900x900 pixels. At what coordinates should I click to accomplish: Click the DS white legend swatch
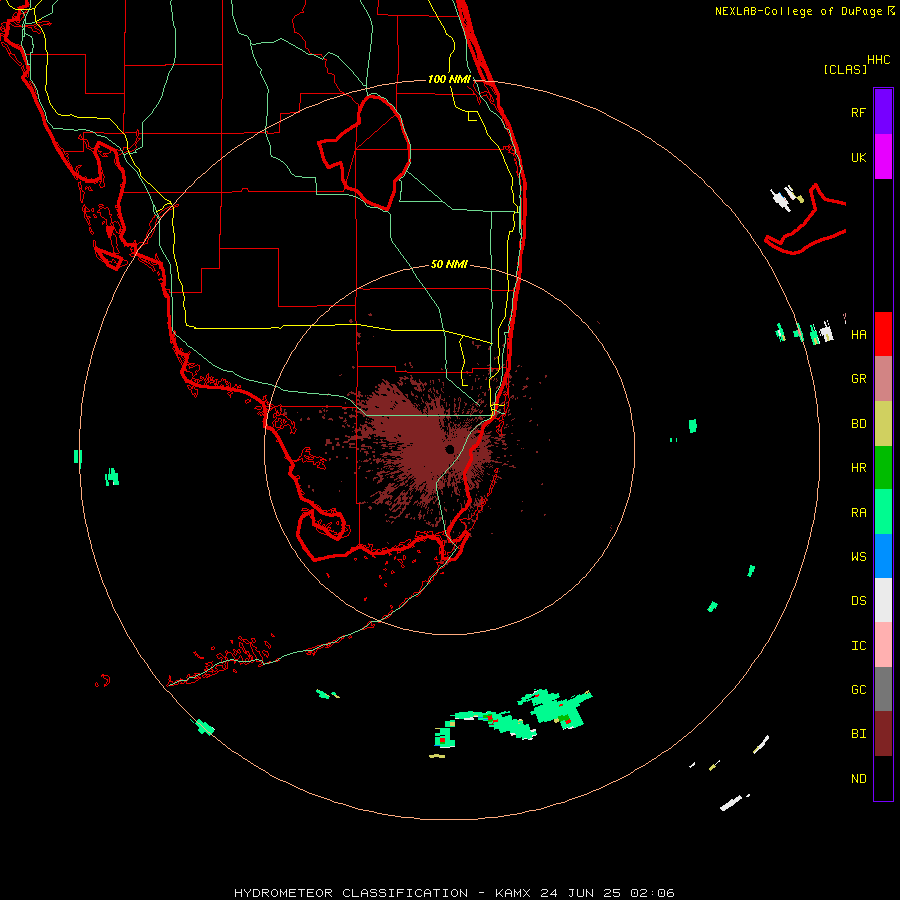[883, 600]
